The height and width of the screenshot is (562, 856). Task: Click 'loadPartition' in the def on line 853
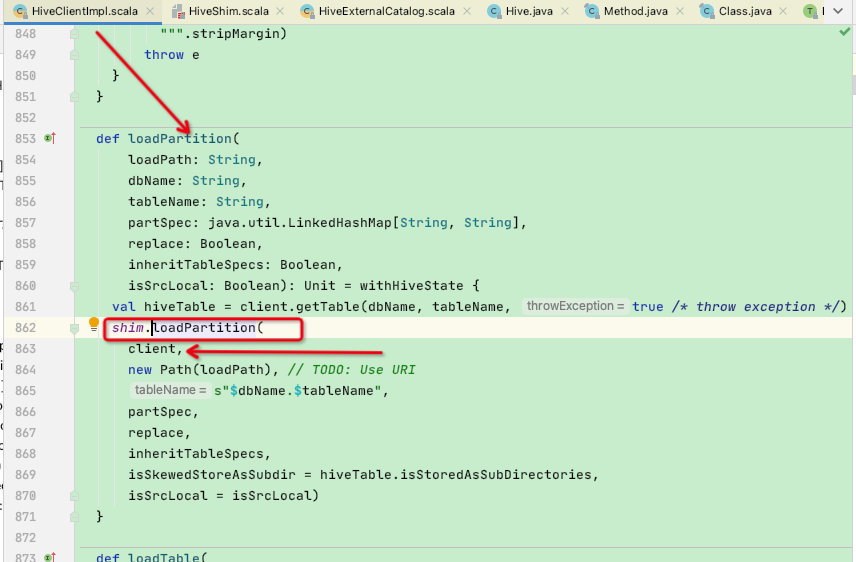tap(180, 139)
